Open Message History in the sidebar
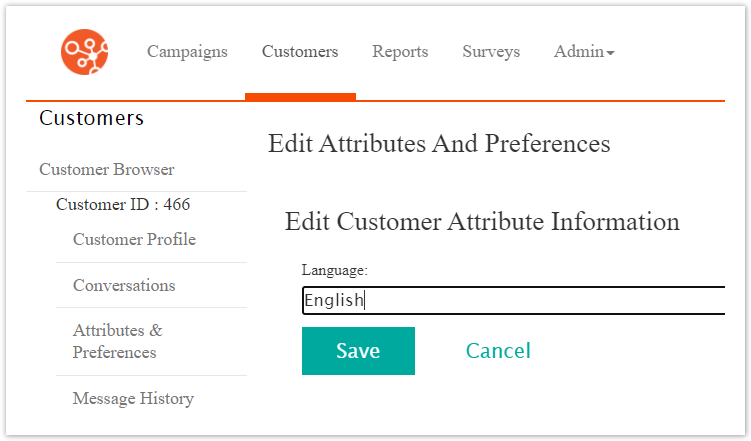This screenshot has width=751, height=441. pyautogui.click(x=133, y=399)
